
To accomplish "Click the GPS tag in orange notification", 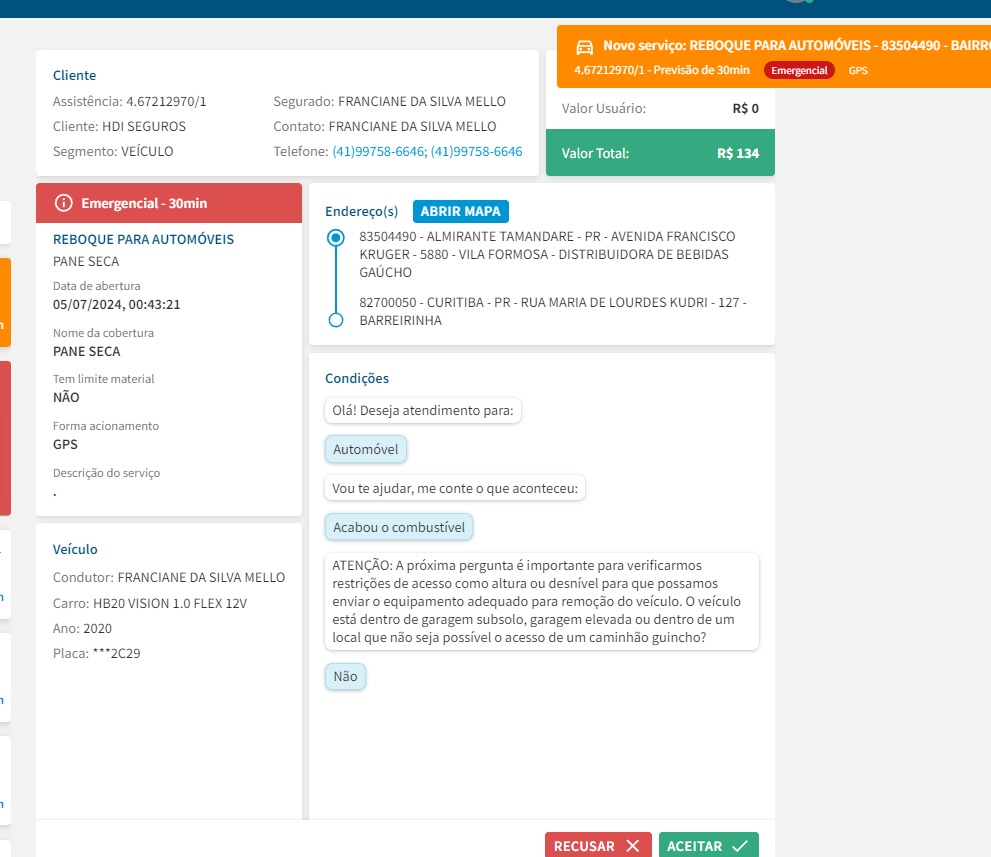I will click(858, 70).
